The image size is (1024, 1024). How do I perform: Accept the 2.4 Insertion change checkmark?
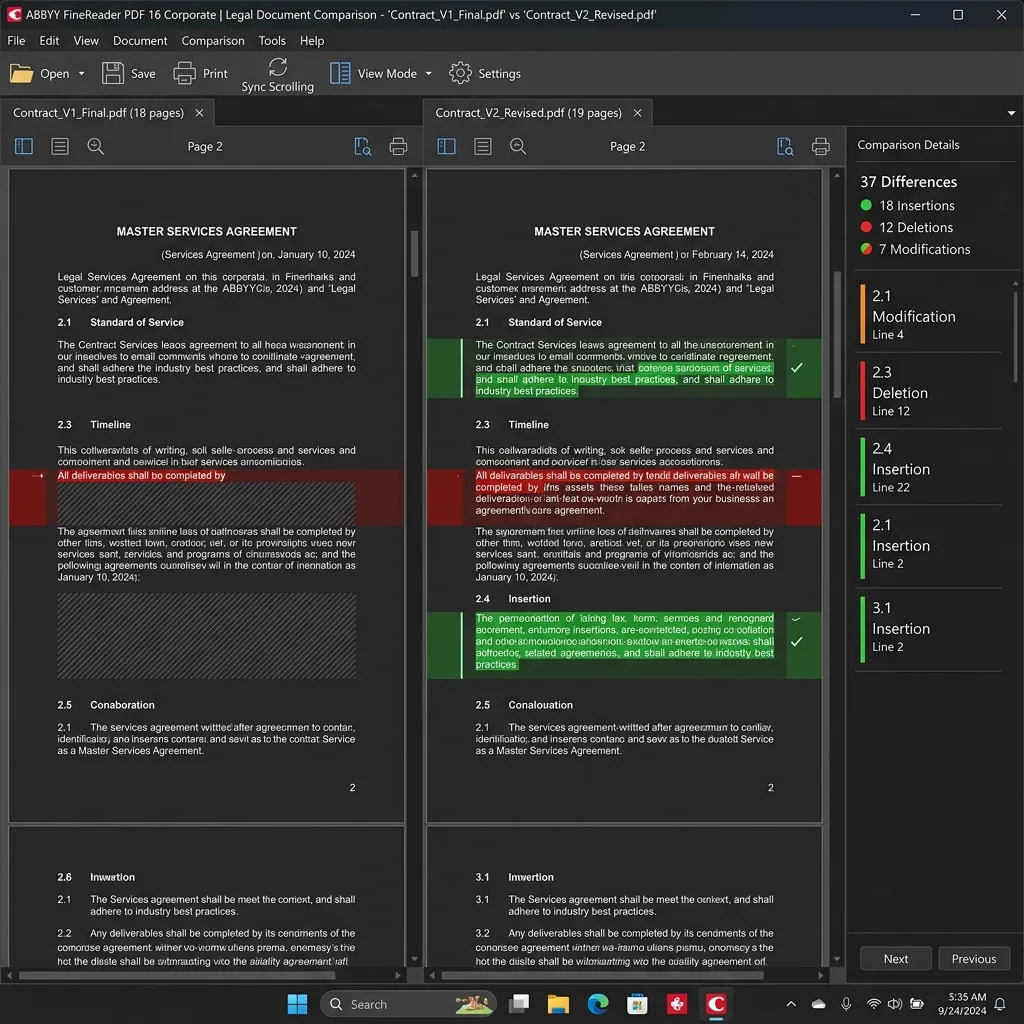(x=797, y=641)
